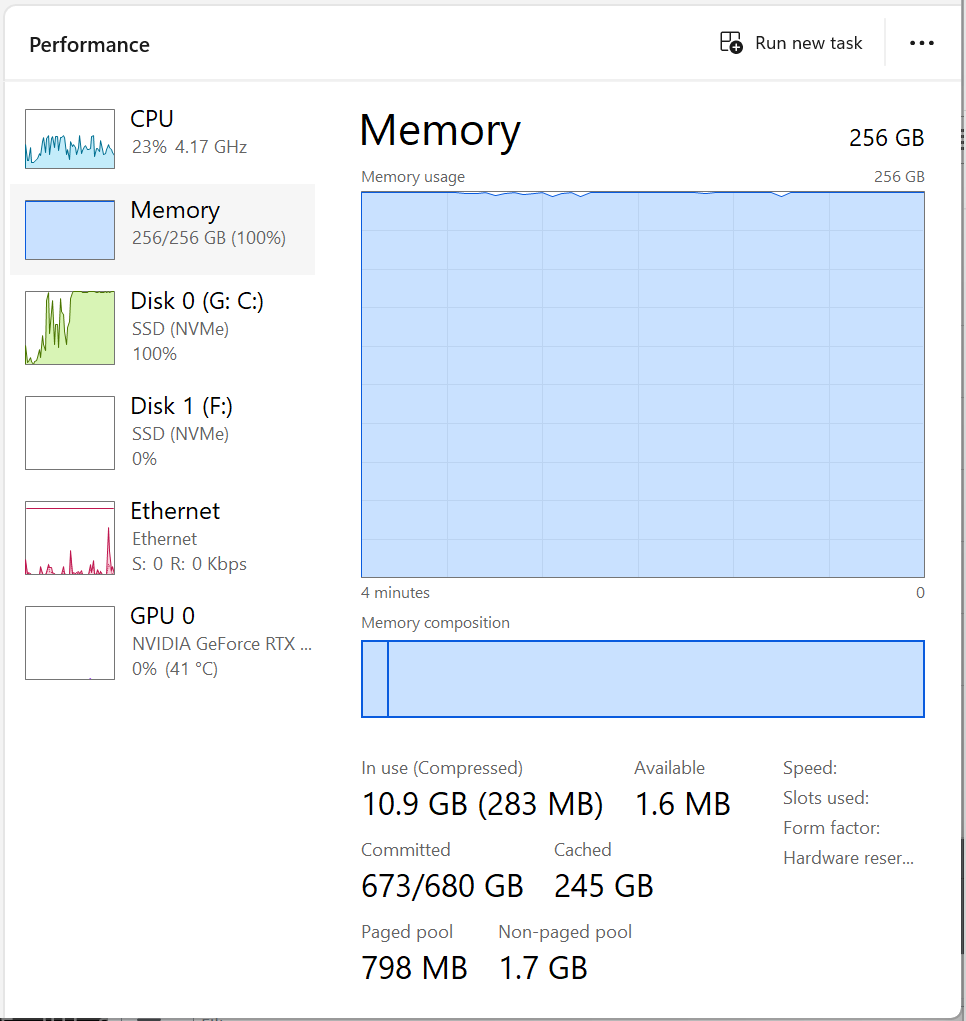Click the GPU 0 graph thumbnail
This screenshot has height=1021, width=966.
70,643
